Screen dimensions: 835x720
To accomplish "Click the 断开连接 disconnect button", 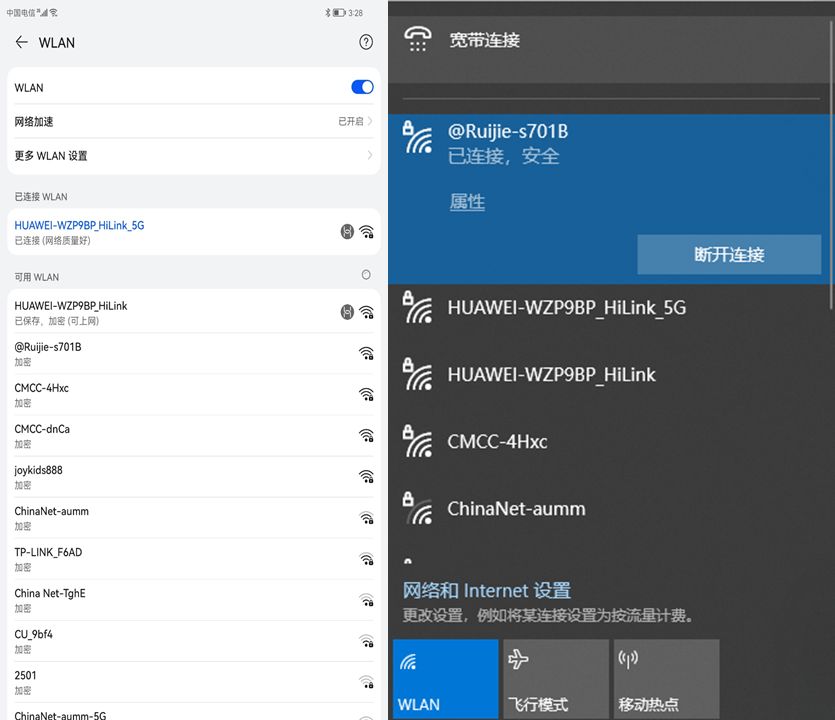I will [728, 255].
